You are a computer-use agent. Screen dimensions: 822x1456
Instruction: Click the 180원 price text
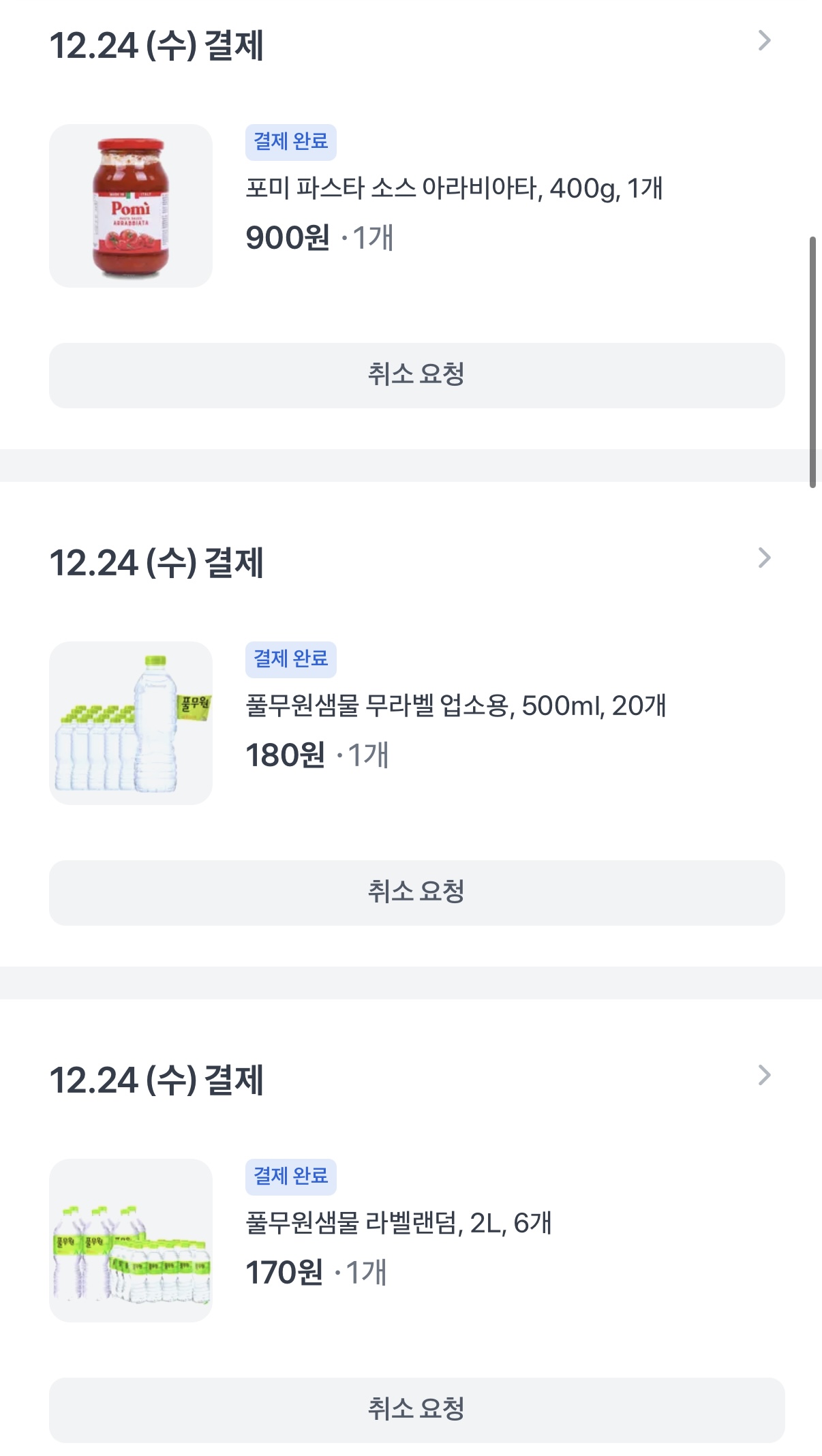click(285, 755)
